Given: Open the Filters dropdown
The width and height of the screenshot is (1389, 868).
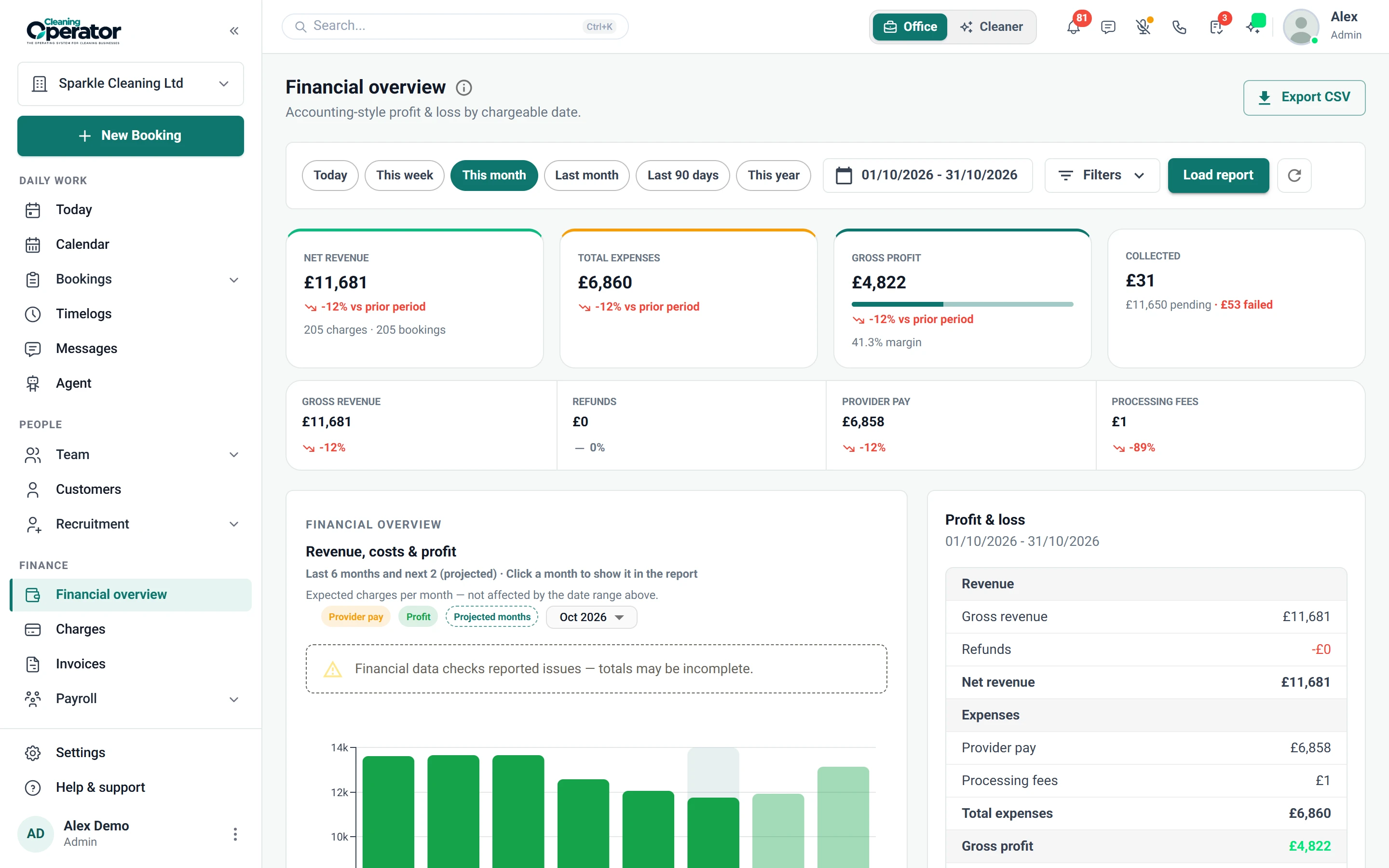Looking at the screenshot, I should click(x=1102, y=175).
